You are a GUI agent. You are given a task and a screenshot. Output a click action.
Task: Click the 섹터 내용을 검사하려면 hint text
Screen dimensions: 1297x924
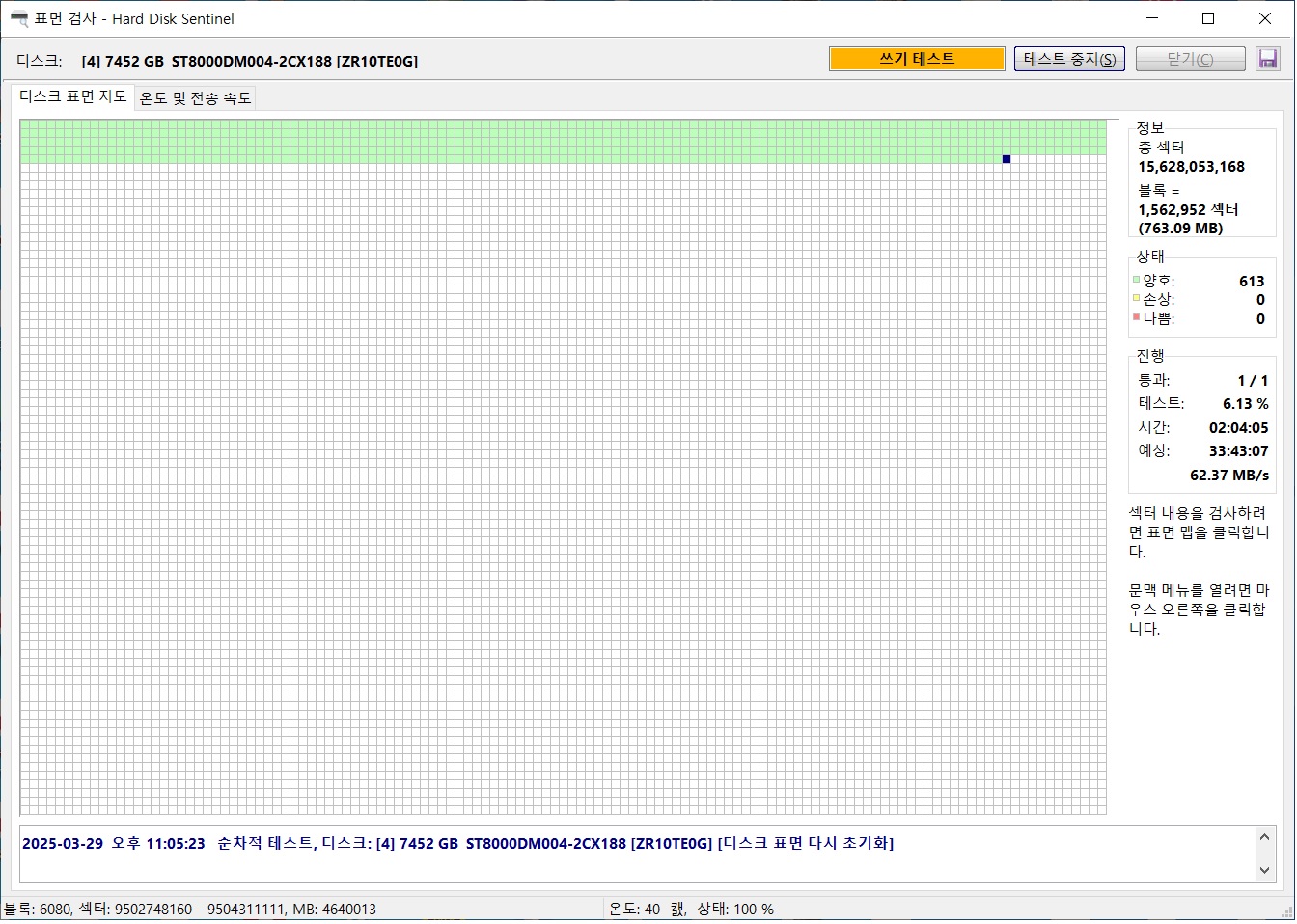tap(1199, 532)
